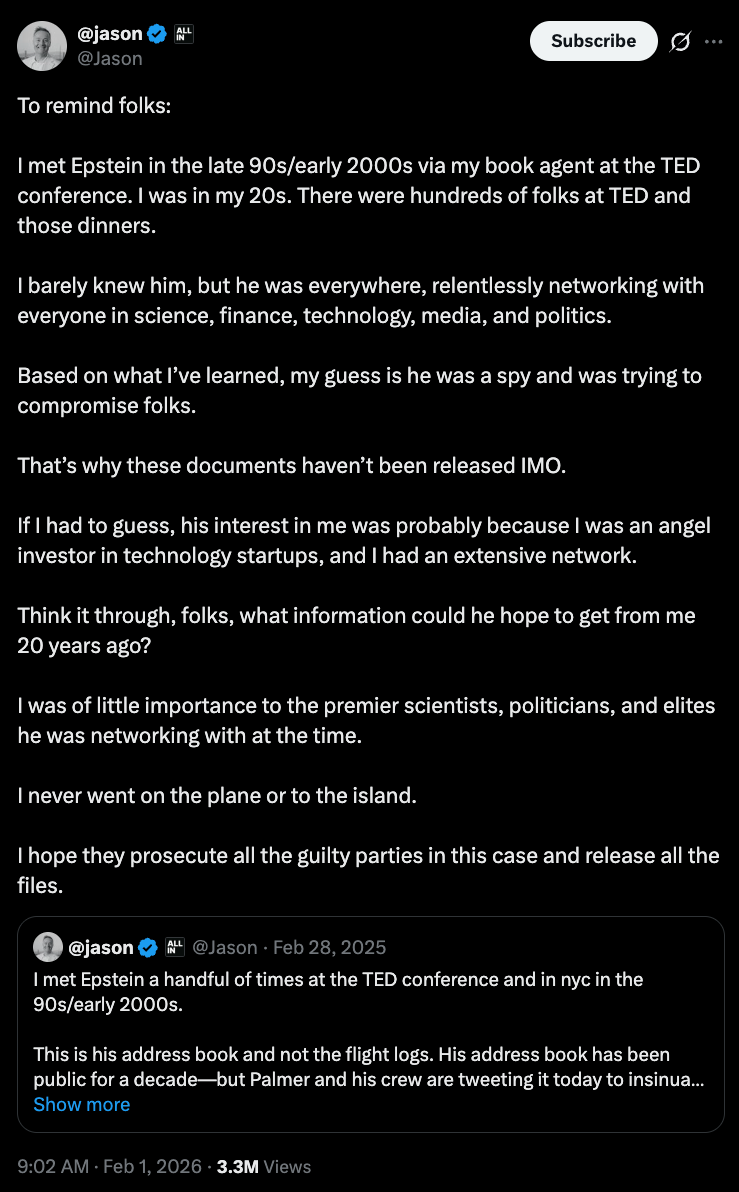The width and height of the screenshot is (739, 1192).
Task: Click the author's profile avatar at top
Action: click(42, 45)
